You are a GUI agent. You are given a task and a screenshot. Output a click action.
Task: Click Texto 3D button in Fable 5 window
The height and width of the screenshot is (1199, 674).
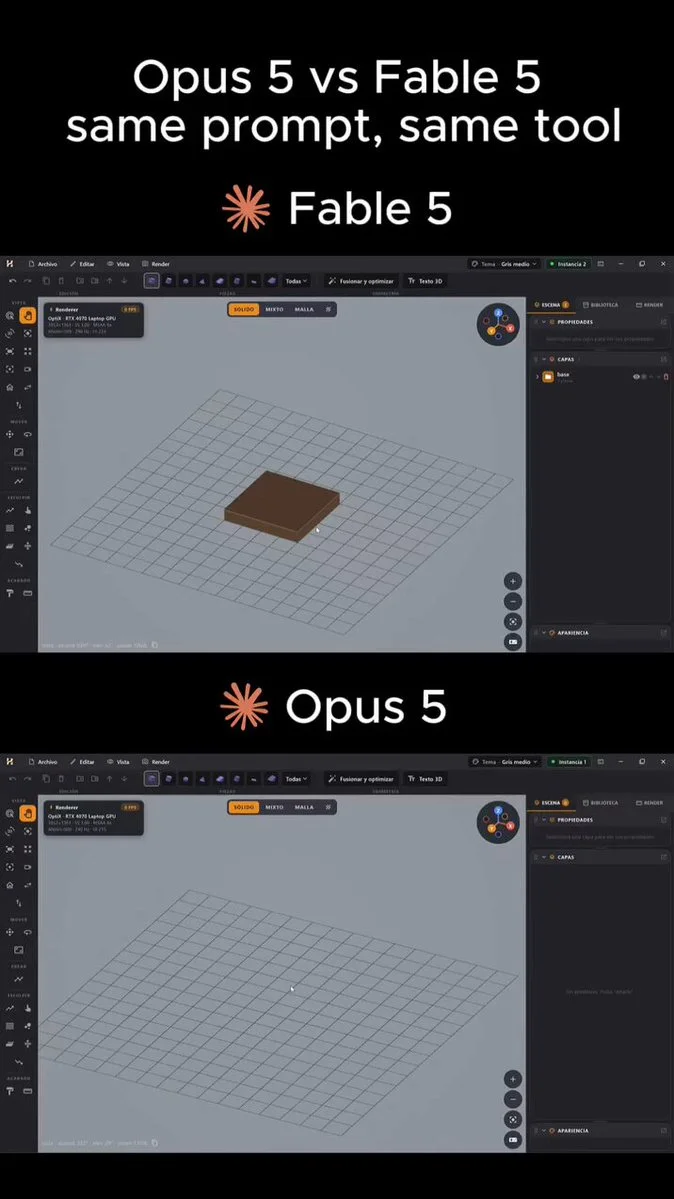coord(425,281)
